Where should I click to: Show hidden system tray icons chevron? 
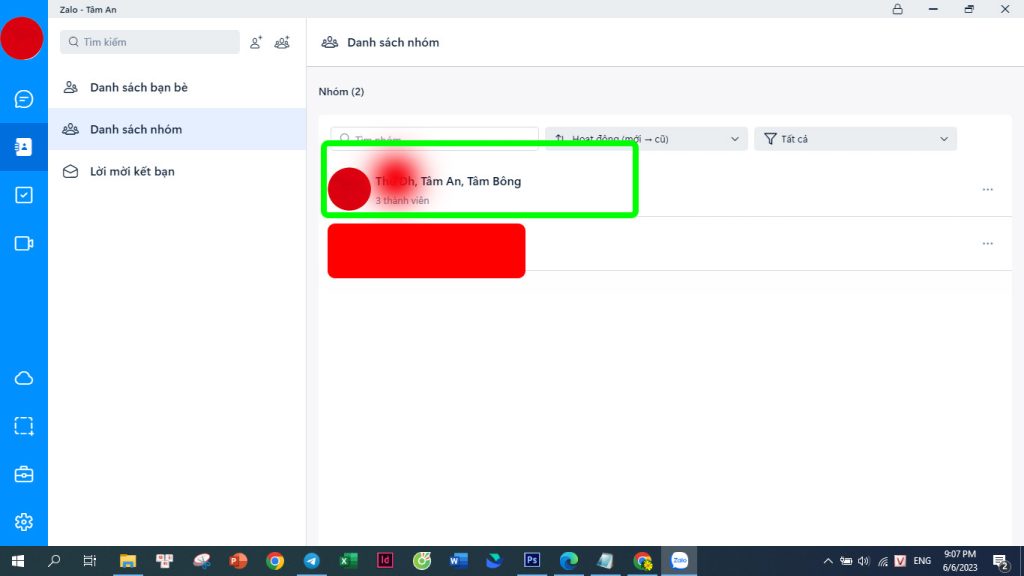[x=828, y=561]
